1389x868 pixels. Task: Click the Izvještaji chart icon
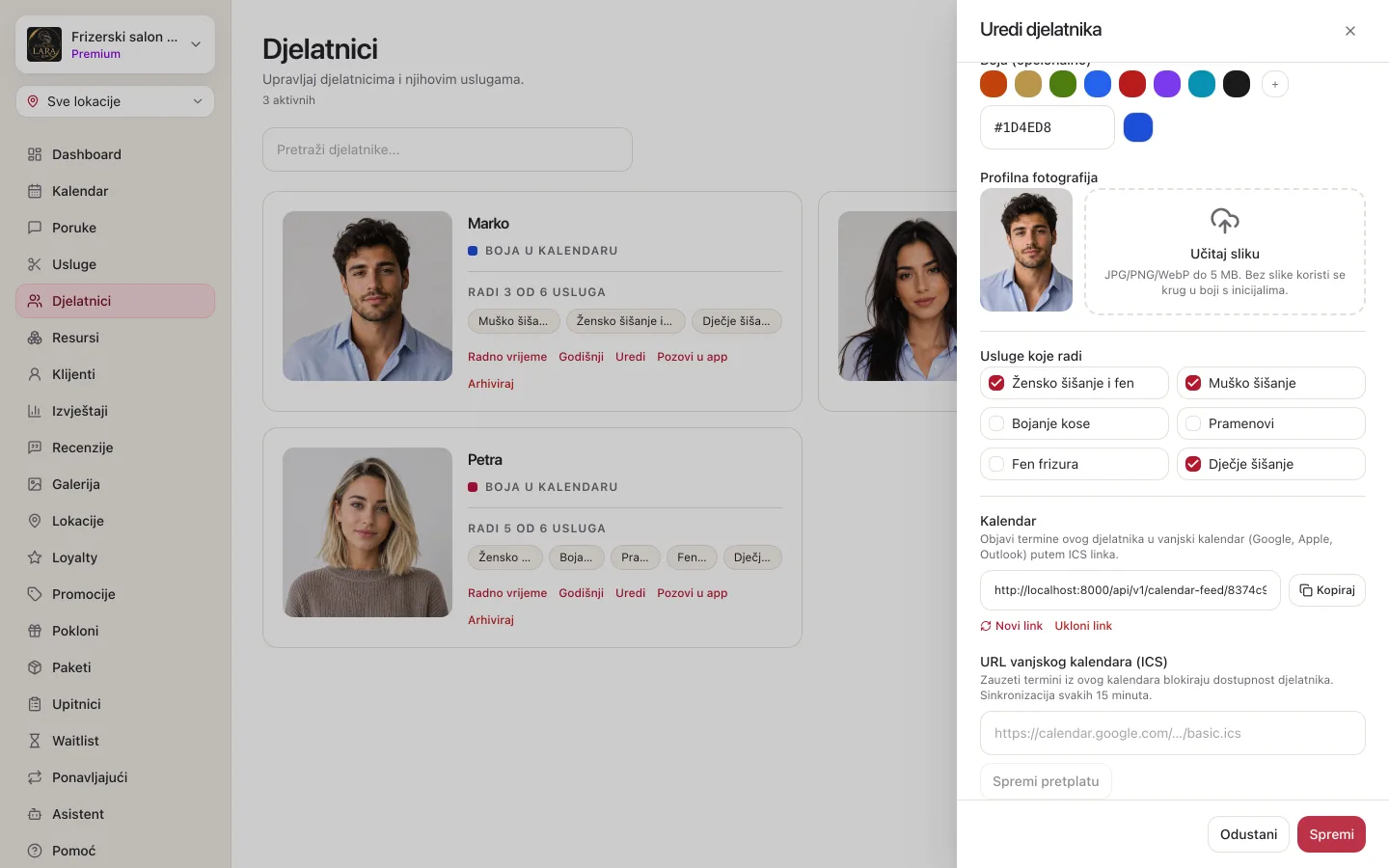coord(35,411)
